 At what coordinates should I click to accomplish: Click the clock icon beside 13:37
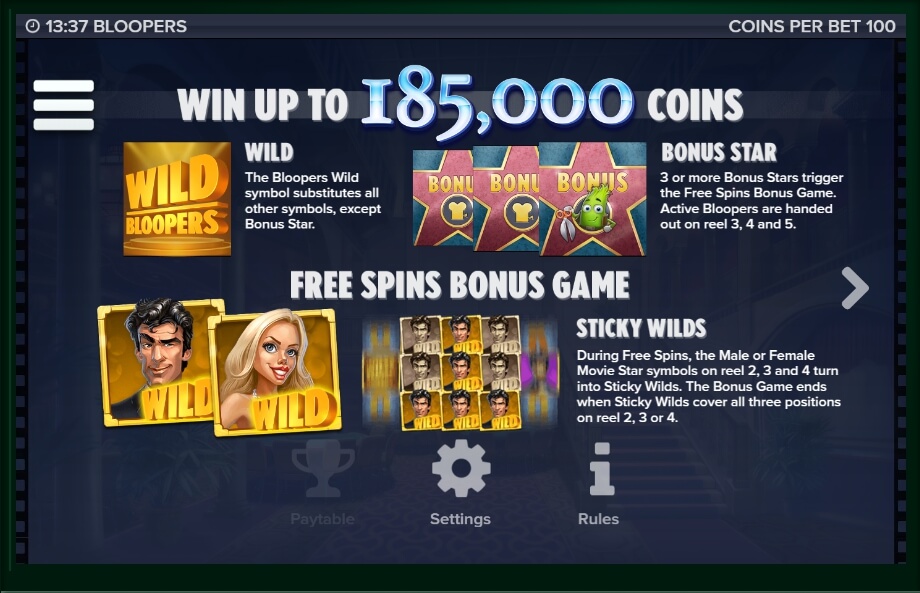point(33,26)
